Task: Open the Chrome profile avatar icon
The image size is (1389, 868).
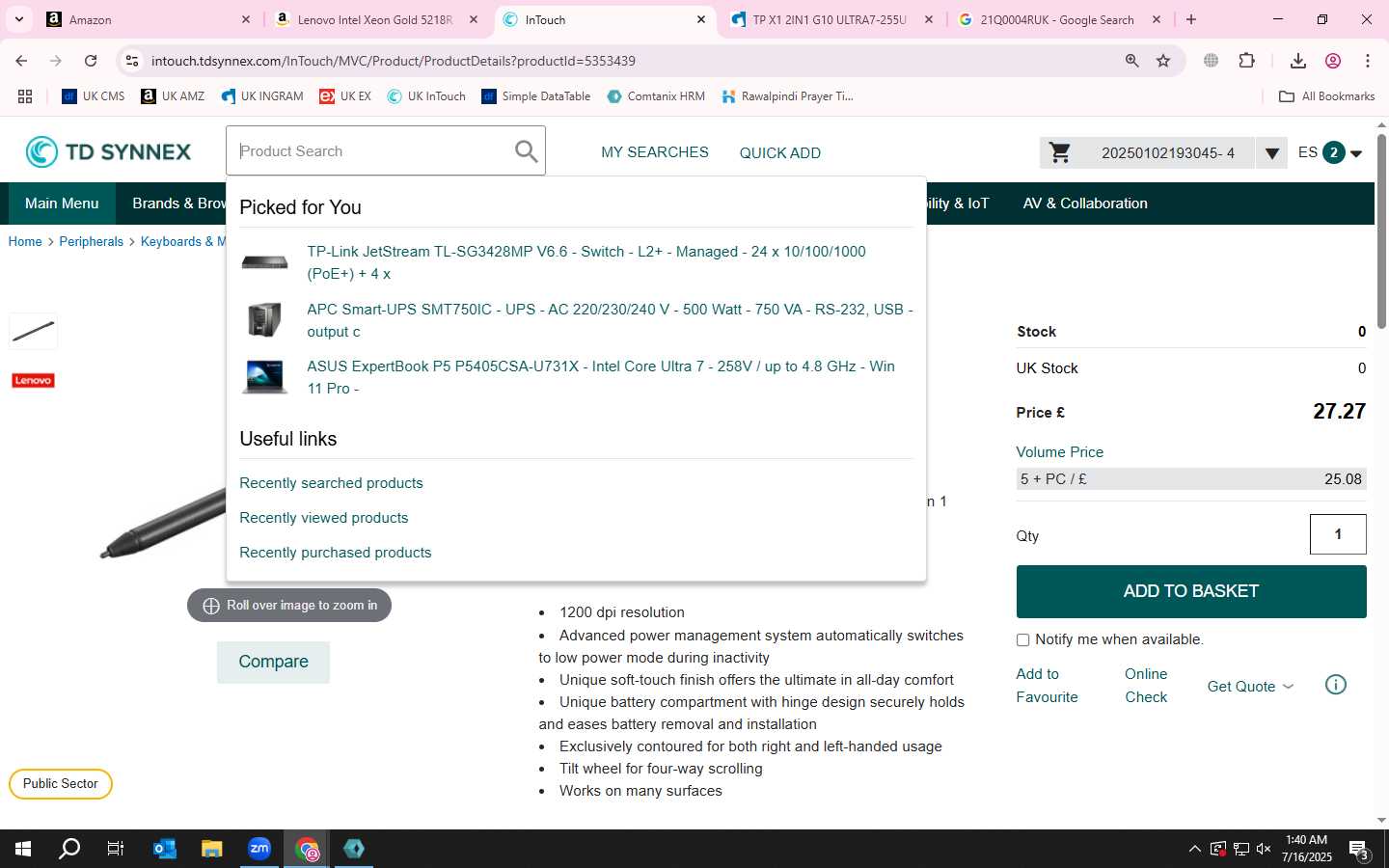Action: (x=1333, y=60)
